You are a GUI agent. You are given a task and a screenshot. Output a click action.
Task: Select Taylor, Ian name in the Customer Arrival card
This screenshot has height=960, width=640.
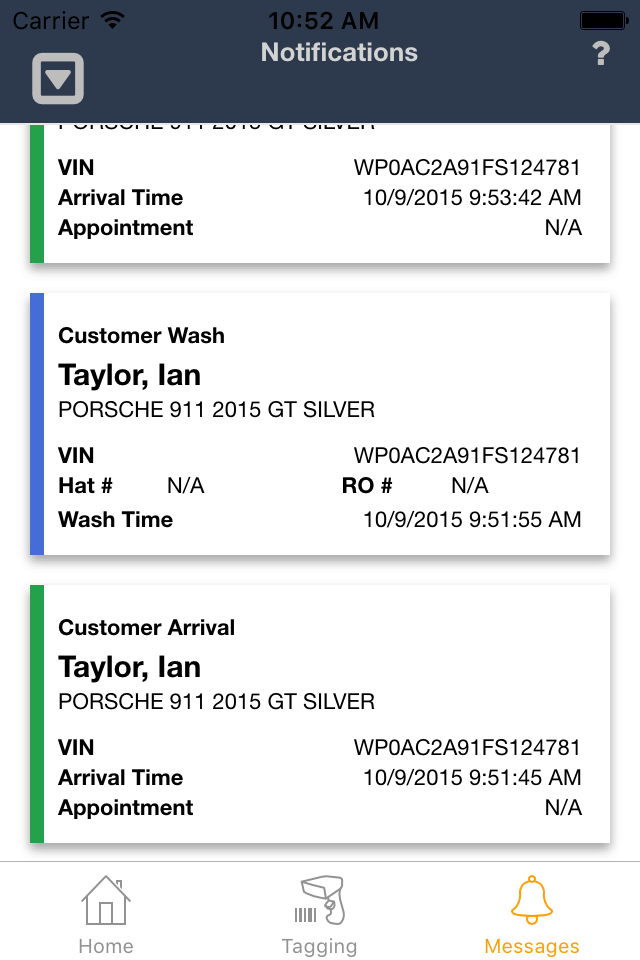pyautogui.click(x=130, y=667)
